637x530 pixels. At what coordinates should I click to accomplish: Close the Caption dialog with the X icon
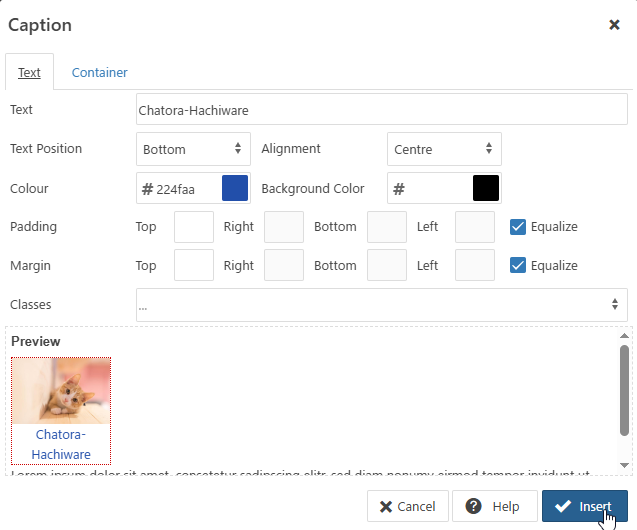[x=614, y=25]
